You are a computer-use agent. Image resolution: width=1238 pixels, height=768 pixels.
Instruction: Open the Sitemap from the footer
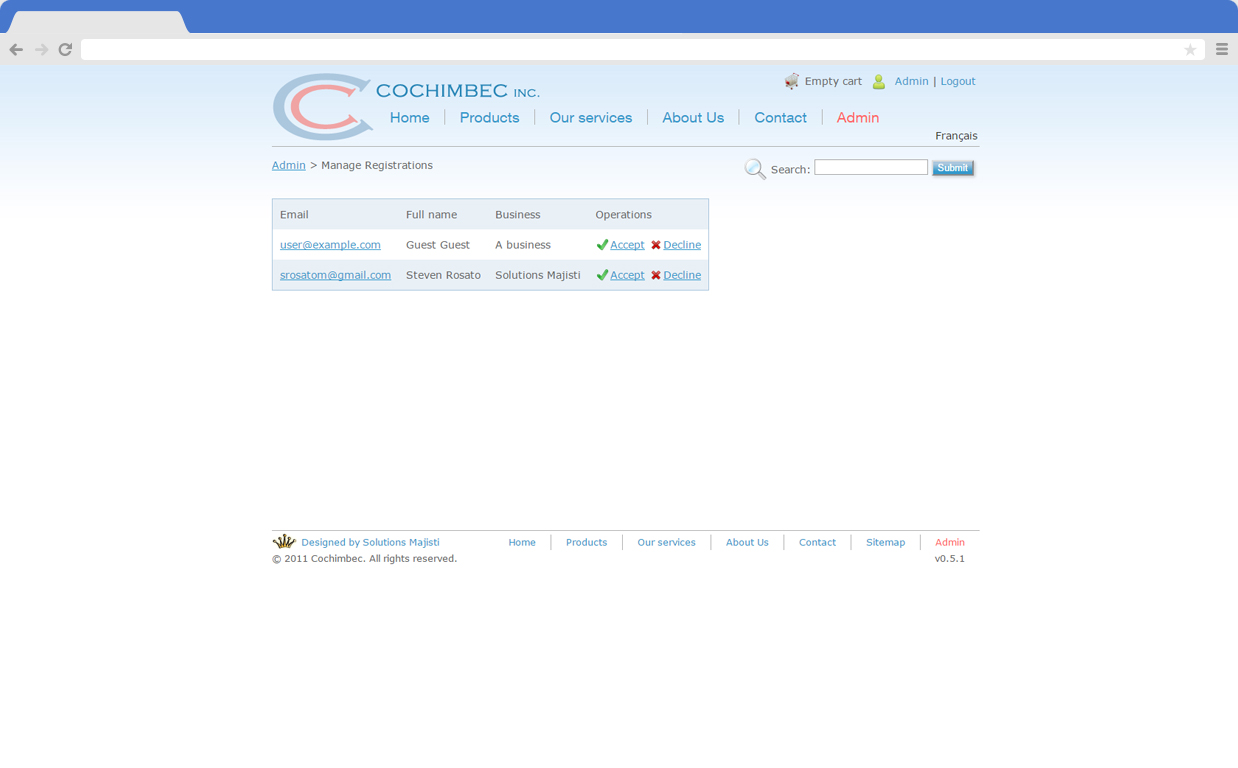pos(885,542)
